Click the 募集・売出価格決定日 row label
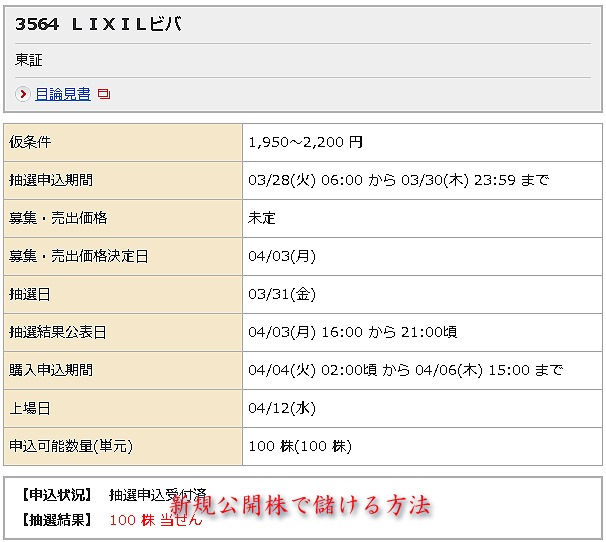606x542 pixels. click(79, 256)
